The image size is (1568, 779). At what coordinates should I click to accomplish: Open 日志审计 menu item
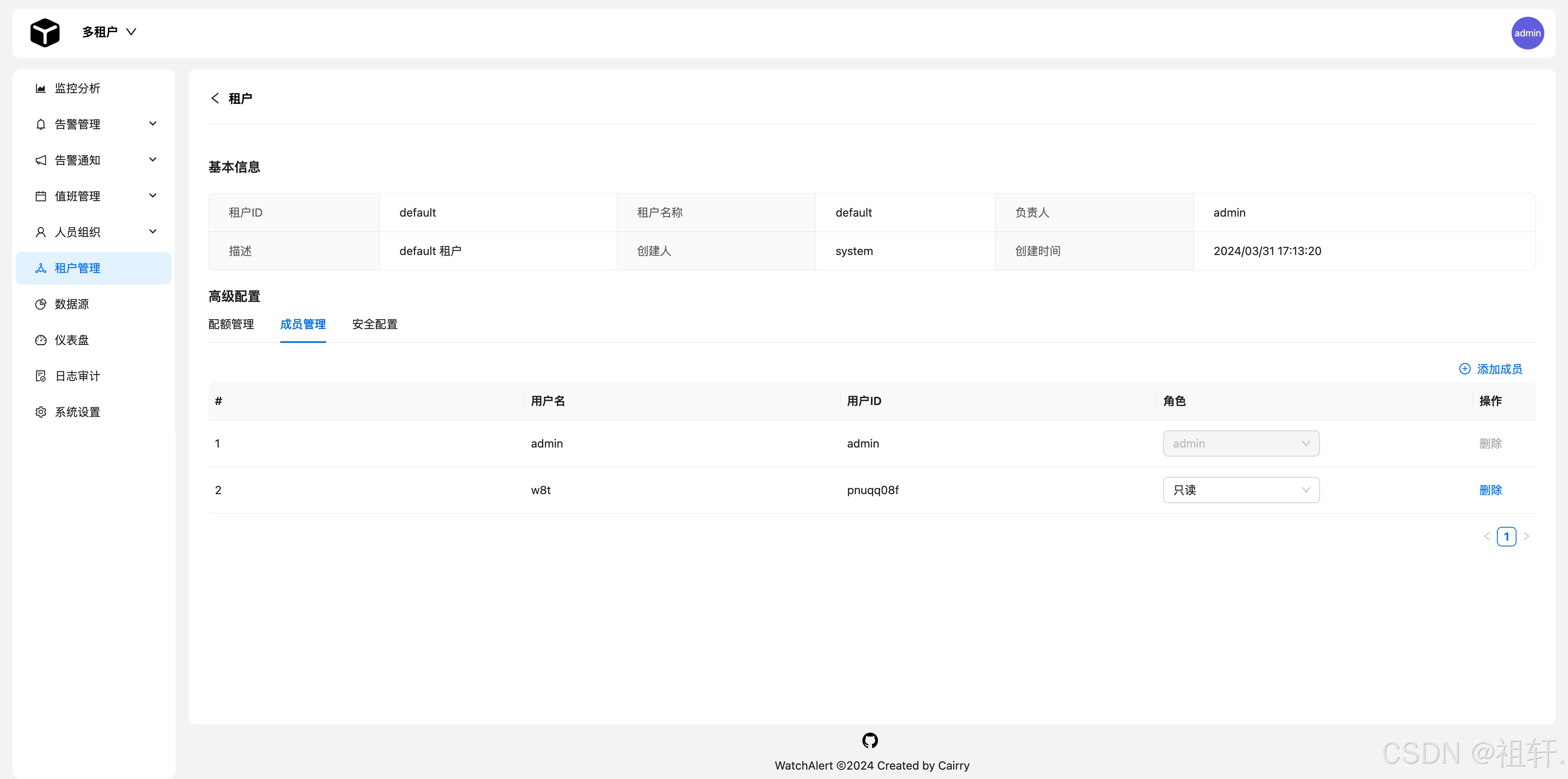pos(93,376)
